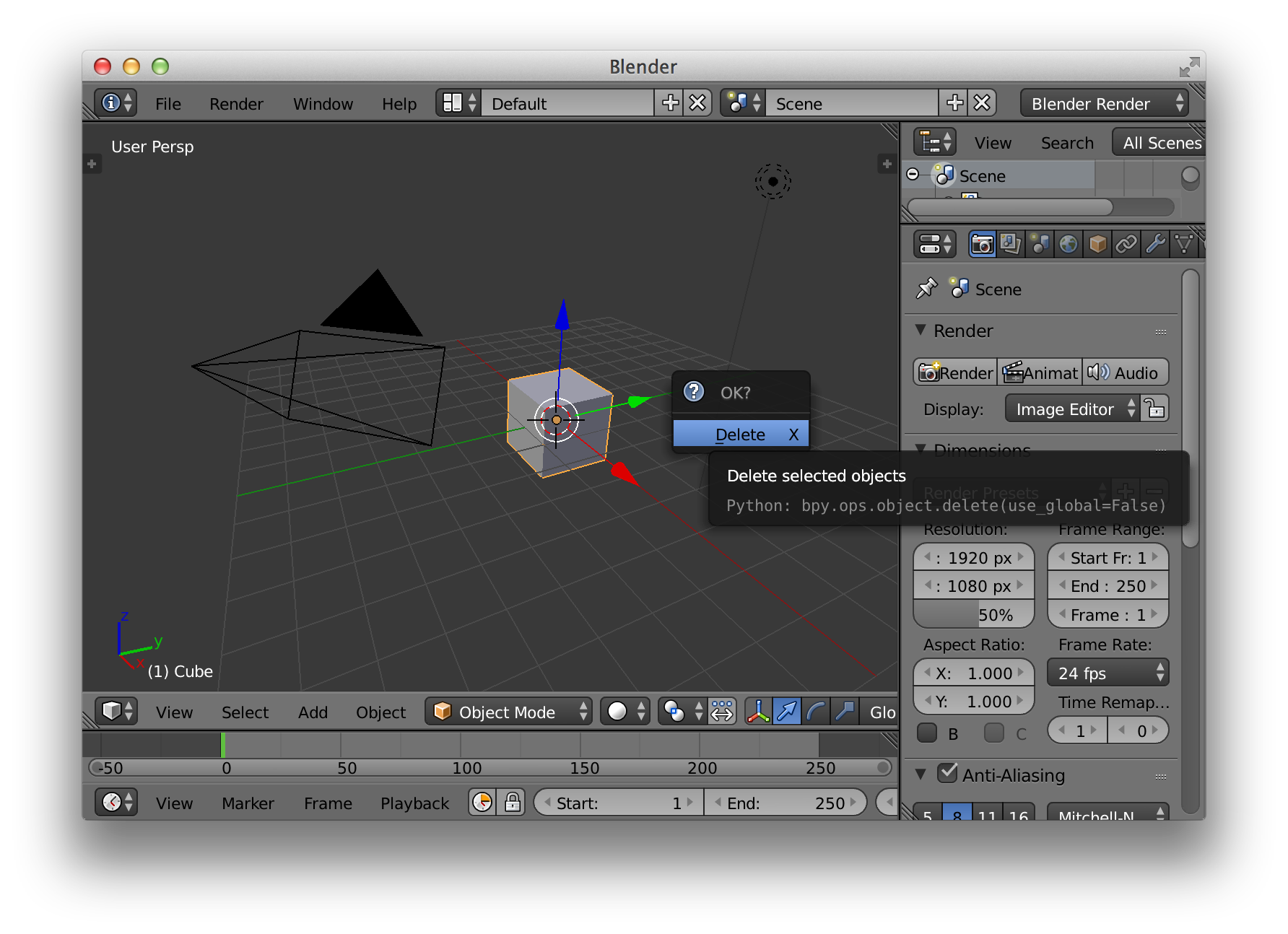The width and height of the screenshot is (1288, 934).
Task: Open the timeline Playback menu
Action: (x=414, y=803)
